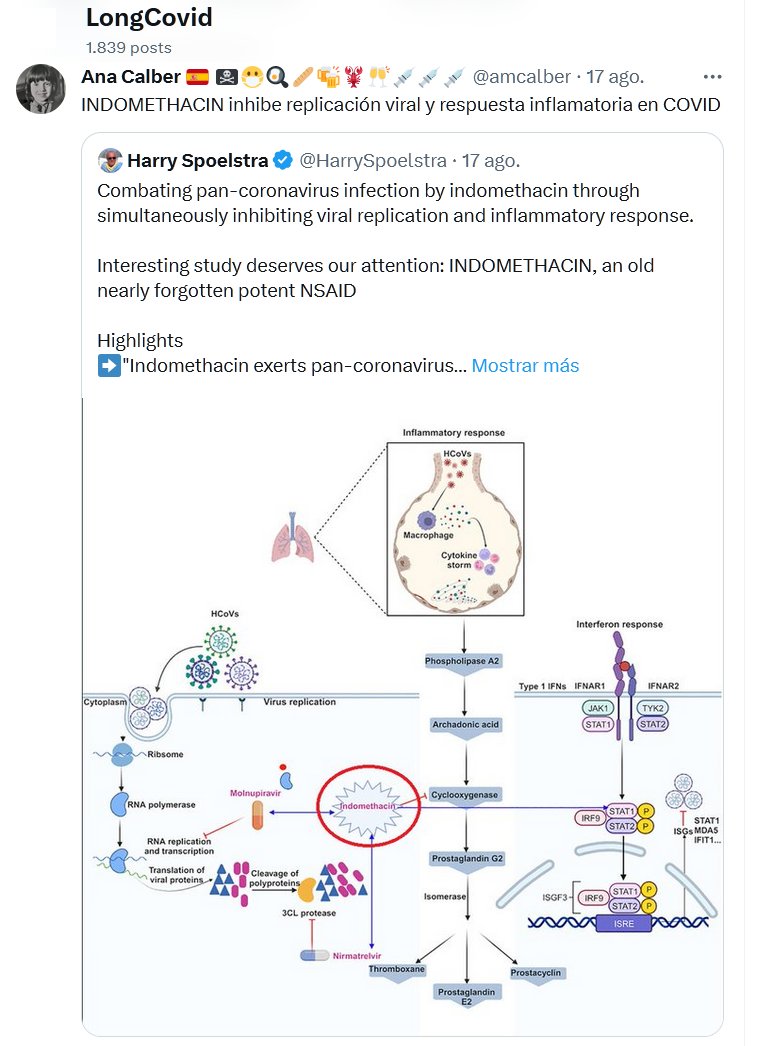Click the LongCovid header title

pos(149,18)
